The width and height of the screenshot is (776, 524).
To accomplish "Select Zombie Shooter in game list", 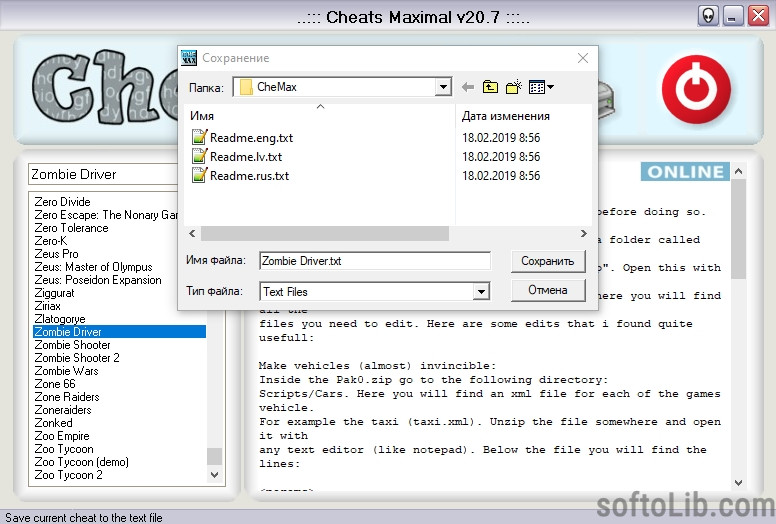I will coord(72,345).
